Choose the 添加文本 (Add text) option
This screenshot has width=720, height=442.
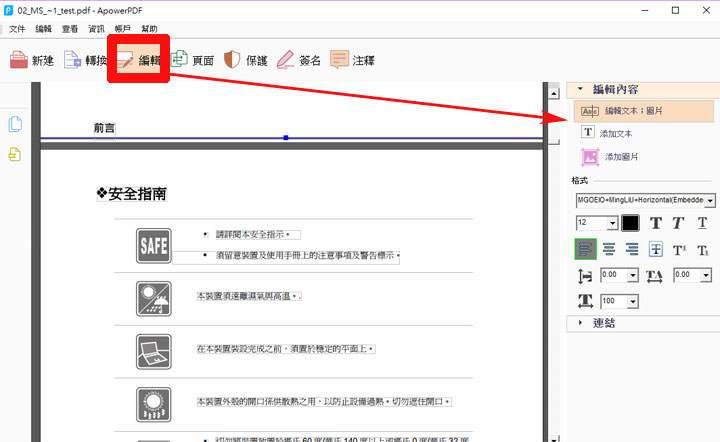607,133
